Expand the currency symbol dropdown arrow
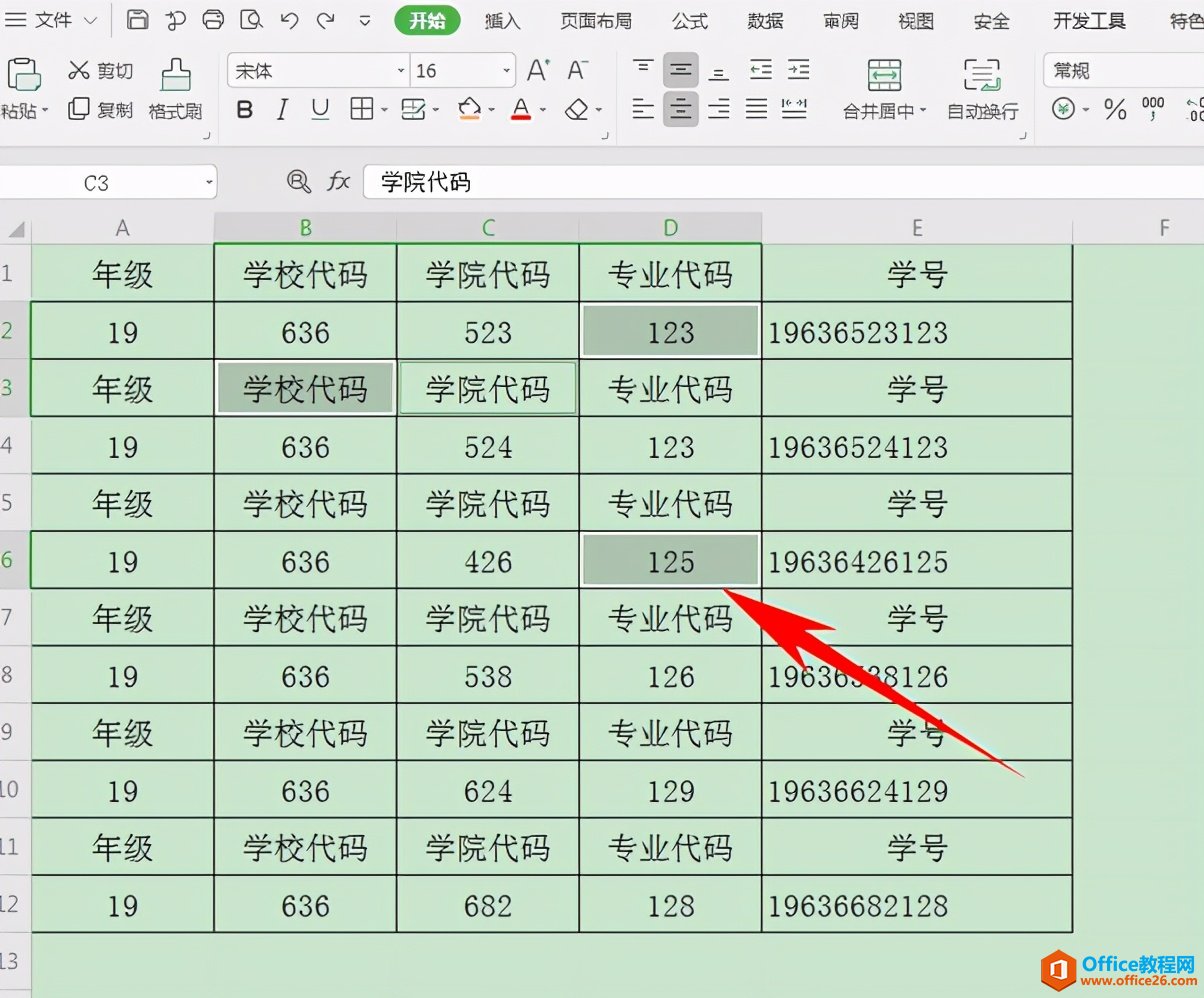The width and height of the screenshot is (1204, 998). 1086,110
